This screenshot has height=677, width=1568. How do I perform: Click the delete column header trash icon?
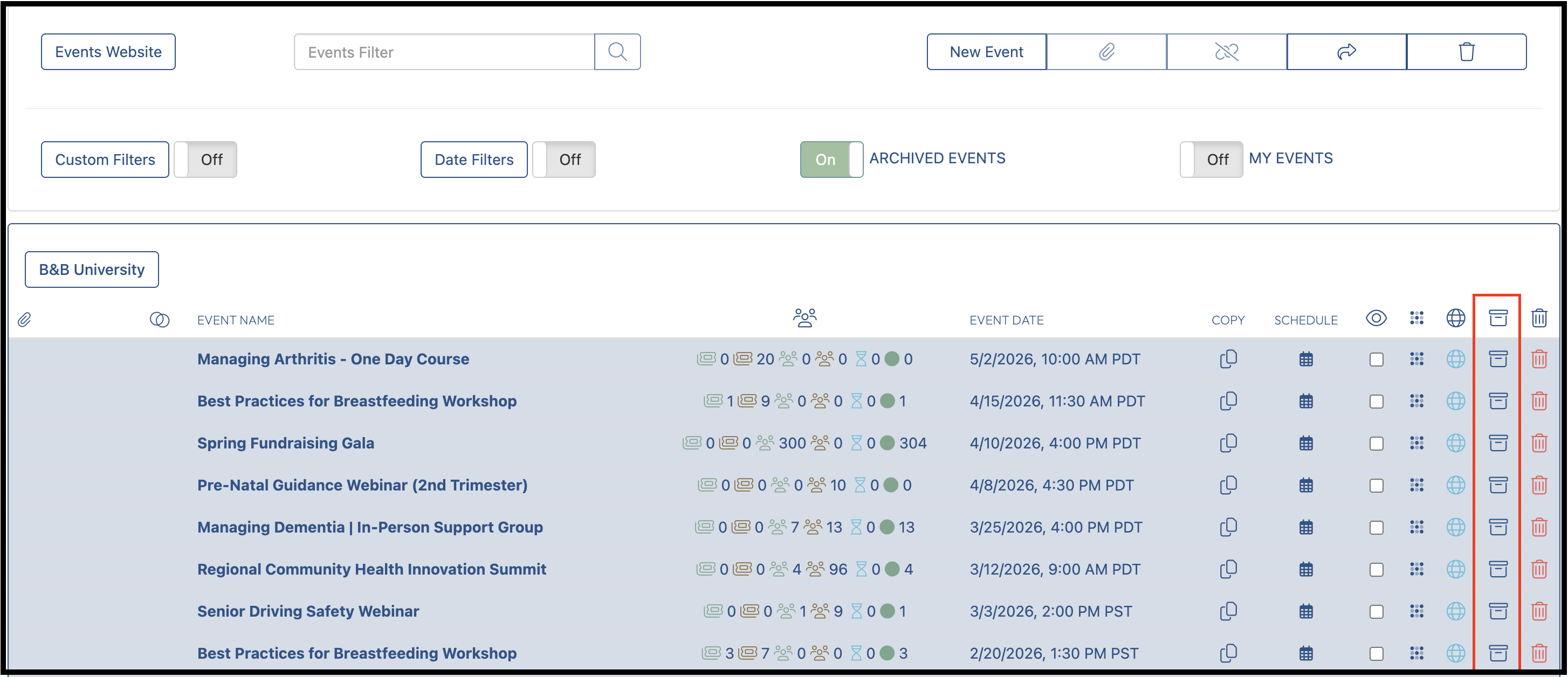point(1539,318)
